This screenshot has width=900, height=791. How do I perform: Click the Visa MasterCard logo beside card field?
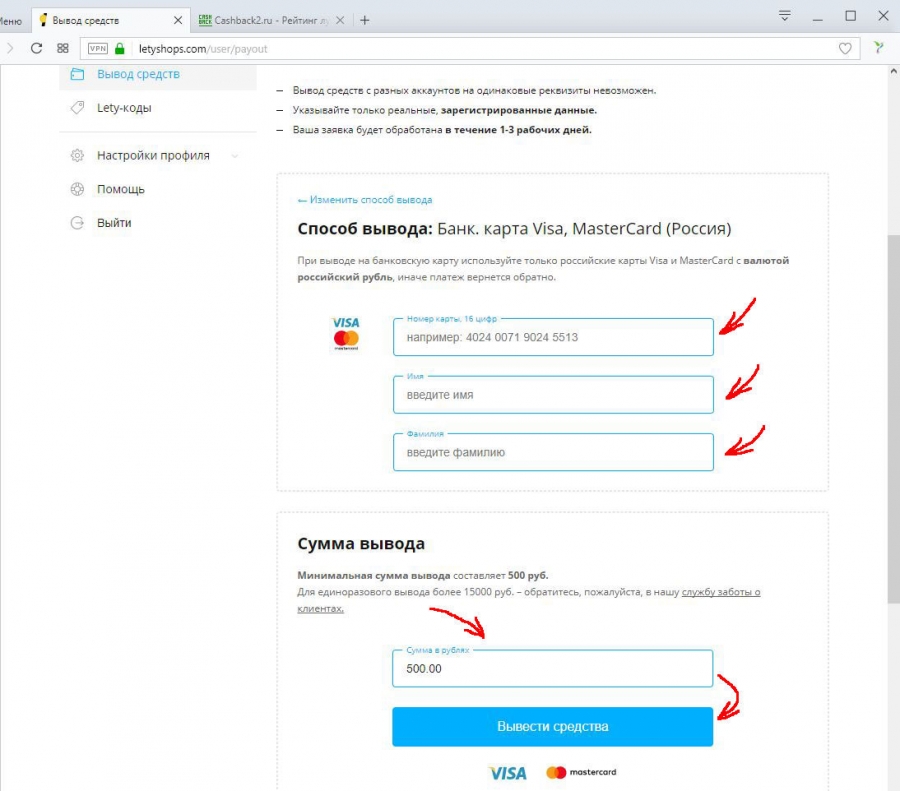tap(346, 333)
